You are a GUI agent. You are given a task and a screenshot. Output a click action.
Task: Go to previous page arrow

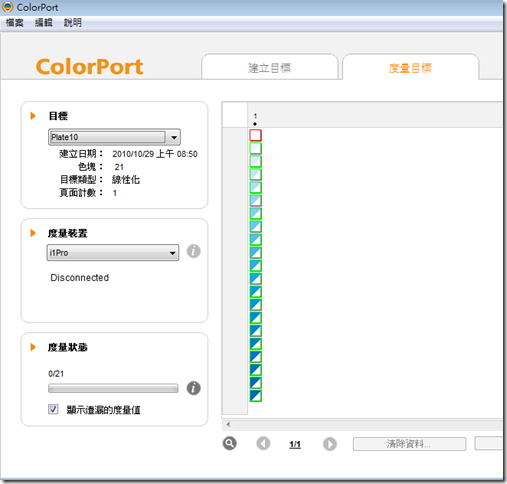[x=263, y=444]
